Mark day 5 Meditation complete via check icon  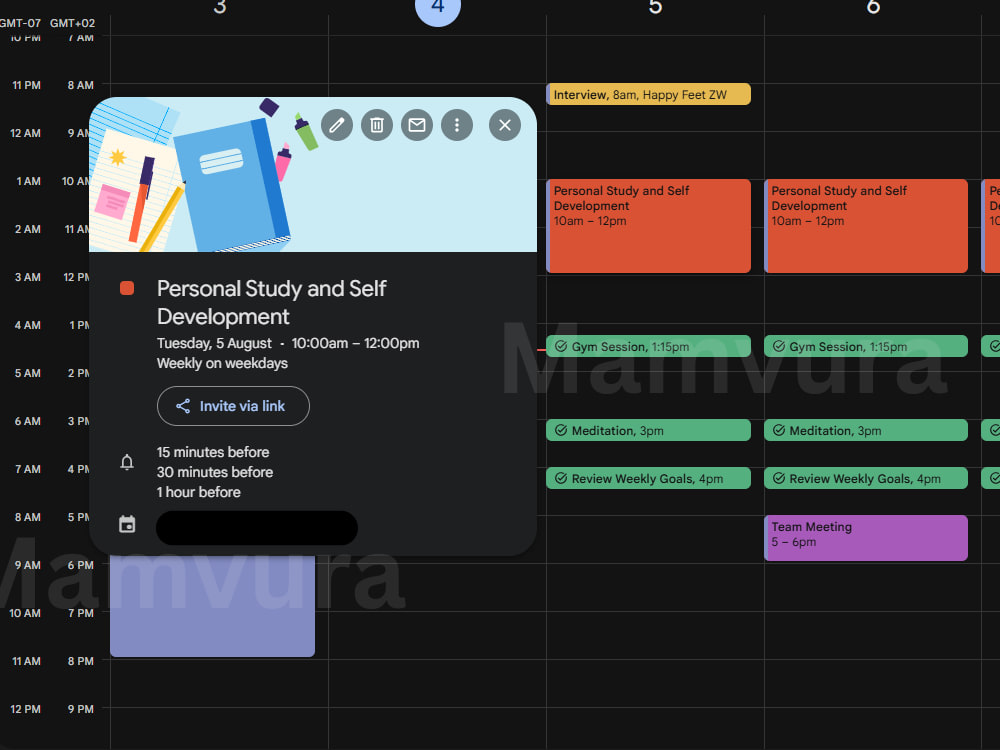click(561, 430)
